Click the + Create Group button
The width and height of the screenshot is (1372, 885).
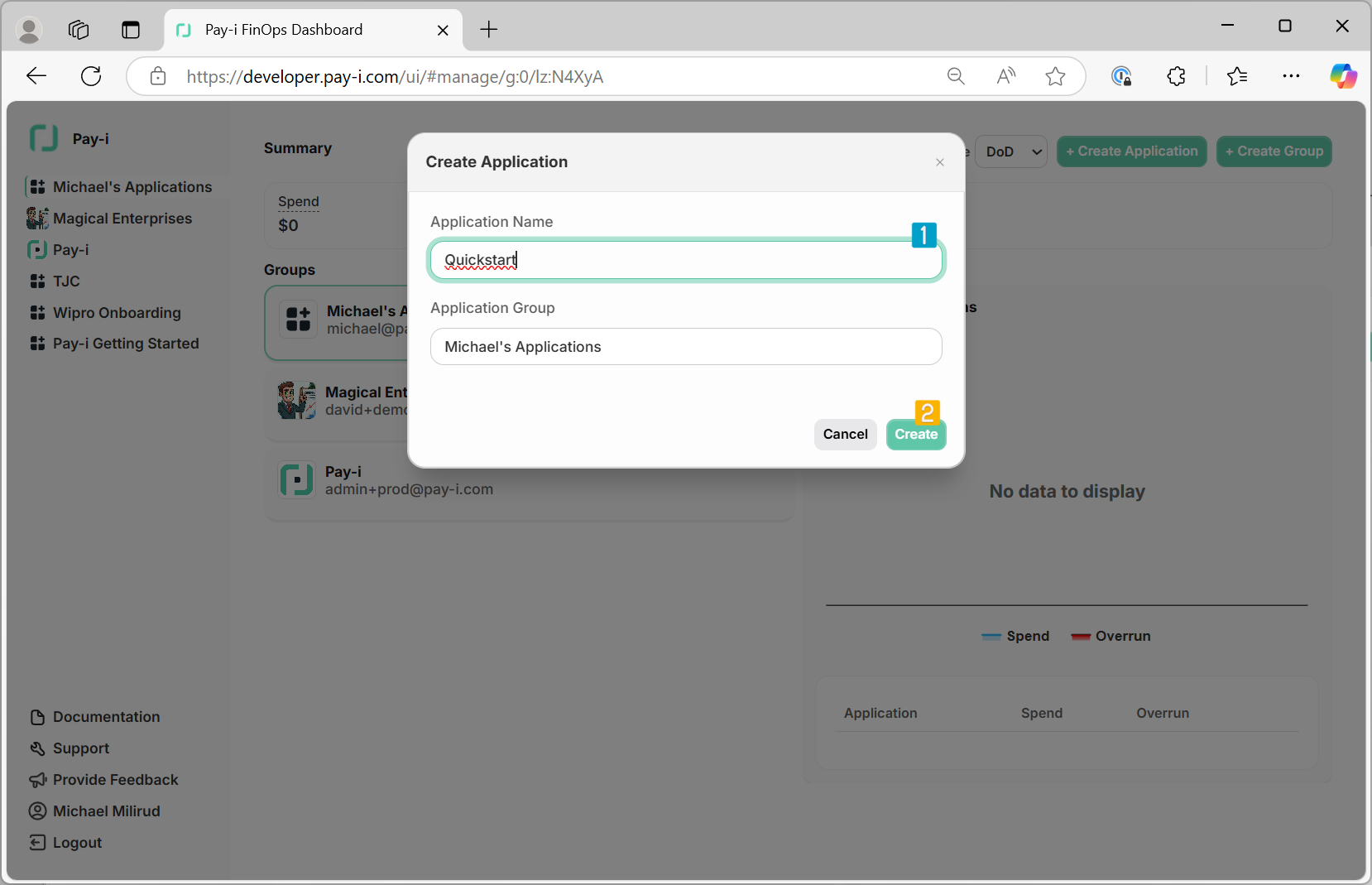coord(1274,152)
